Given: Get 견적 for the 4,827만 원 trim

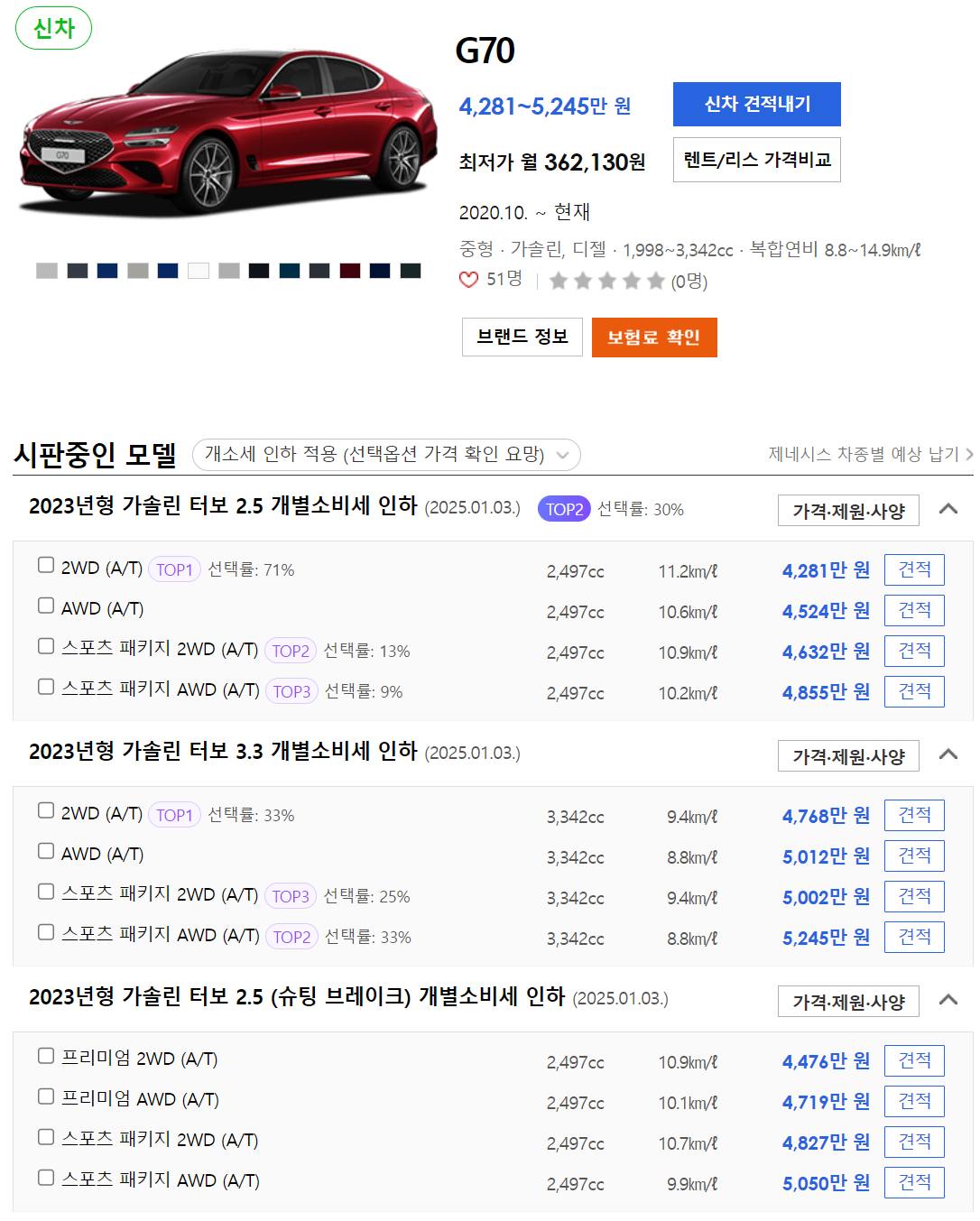Looking at the screenshot, I should [914, 1142].
